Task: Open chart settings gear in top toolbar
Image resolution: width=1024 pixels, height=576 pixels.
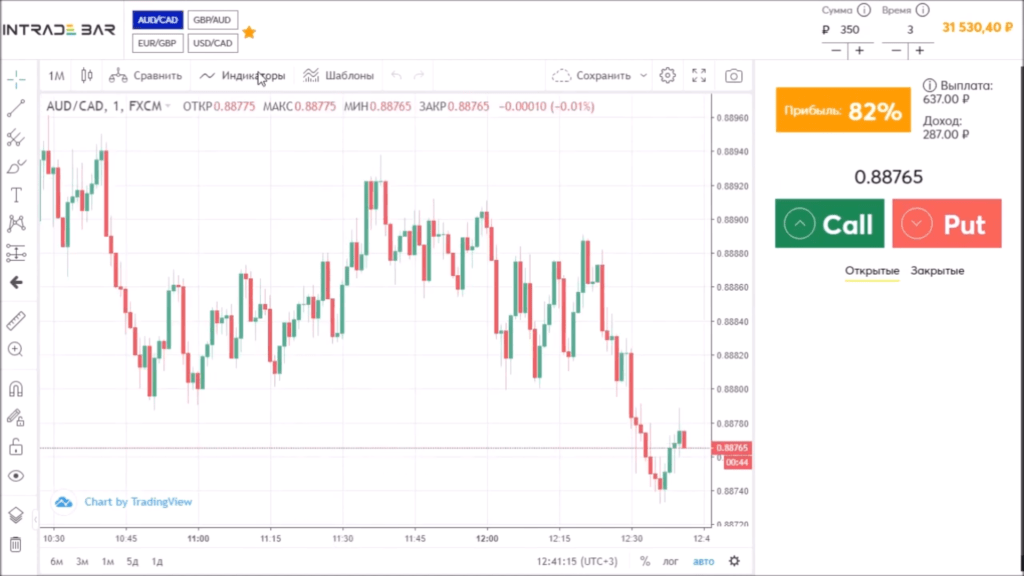Action: point(668,75)
